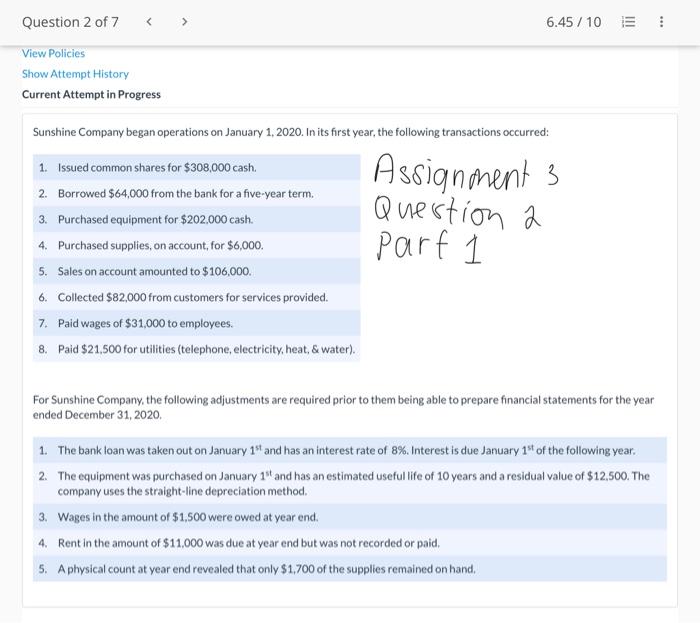The image size is (700, 623).
Task: Go to the previous question arrow
Action: click(149, 21)
